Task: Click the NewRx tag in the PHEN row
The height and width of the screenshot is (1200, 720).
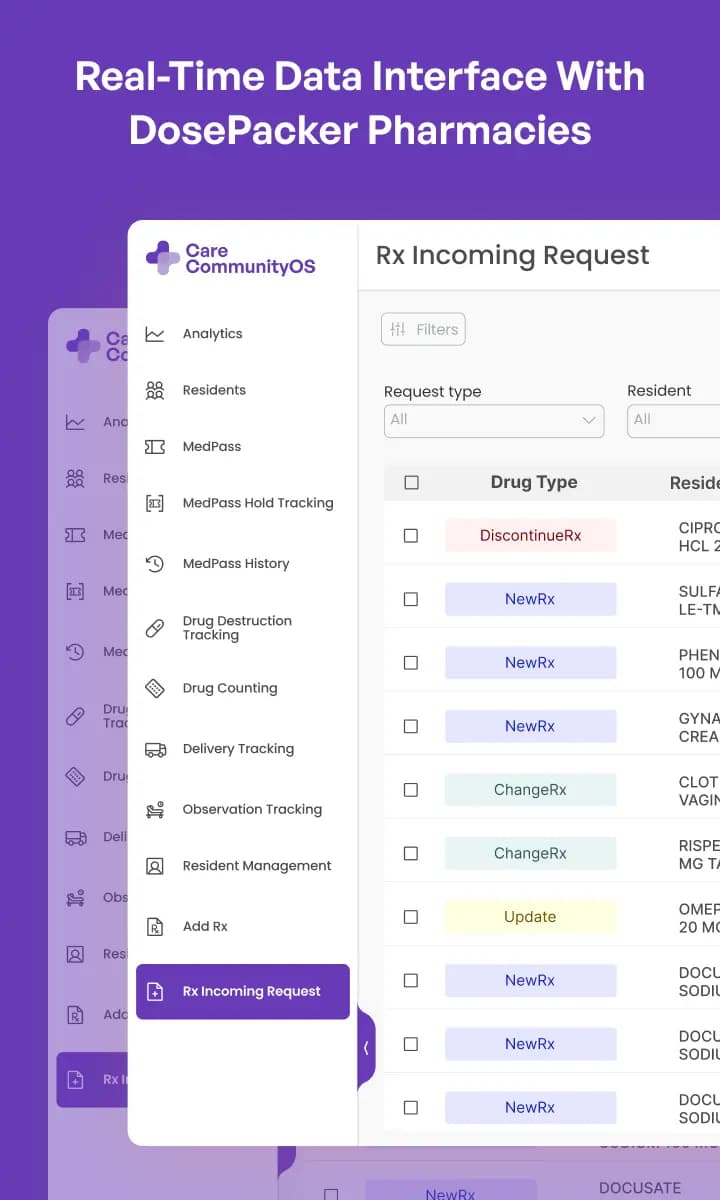Action: (x=531, y=663)
